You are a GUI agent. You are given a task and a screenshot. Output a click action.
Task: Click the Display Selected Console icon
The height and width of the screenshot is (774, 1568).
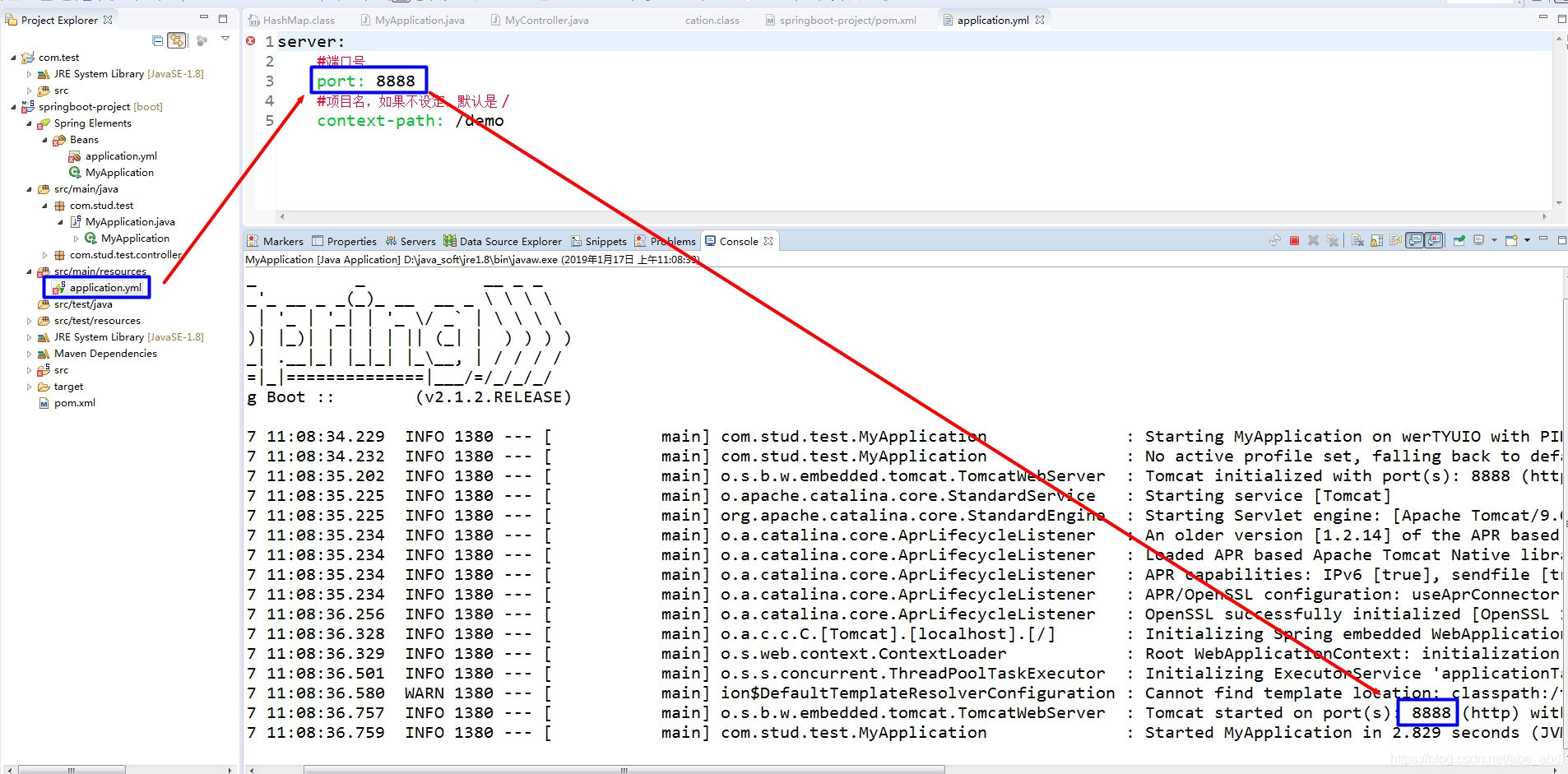(x=1478, y=240)
